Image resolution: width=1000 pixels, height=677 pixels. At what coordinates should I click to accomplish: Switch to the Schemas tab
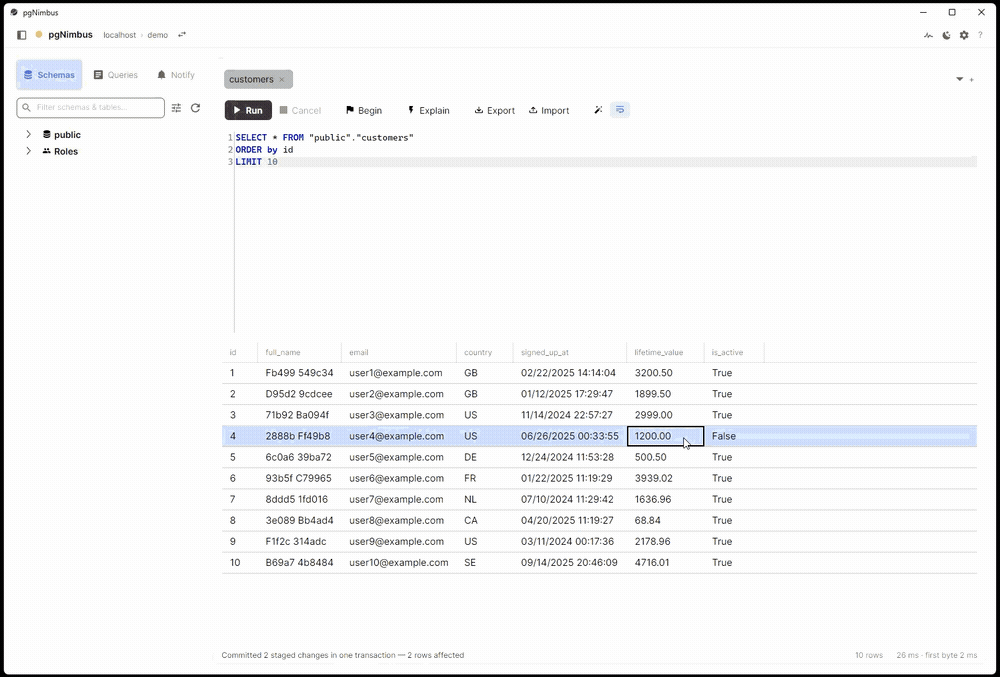point(49,75)
